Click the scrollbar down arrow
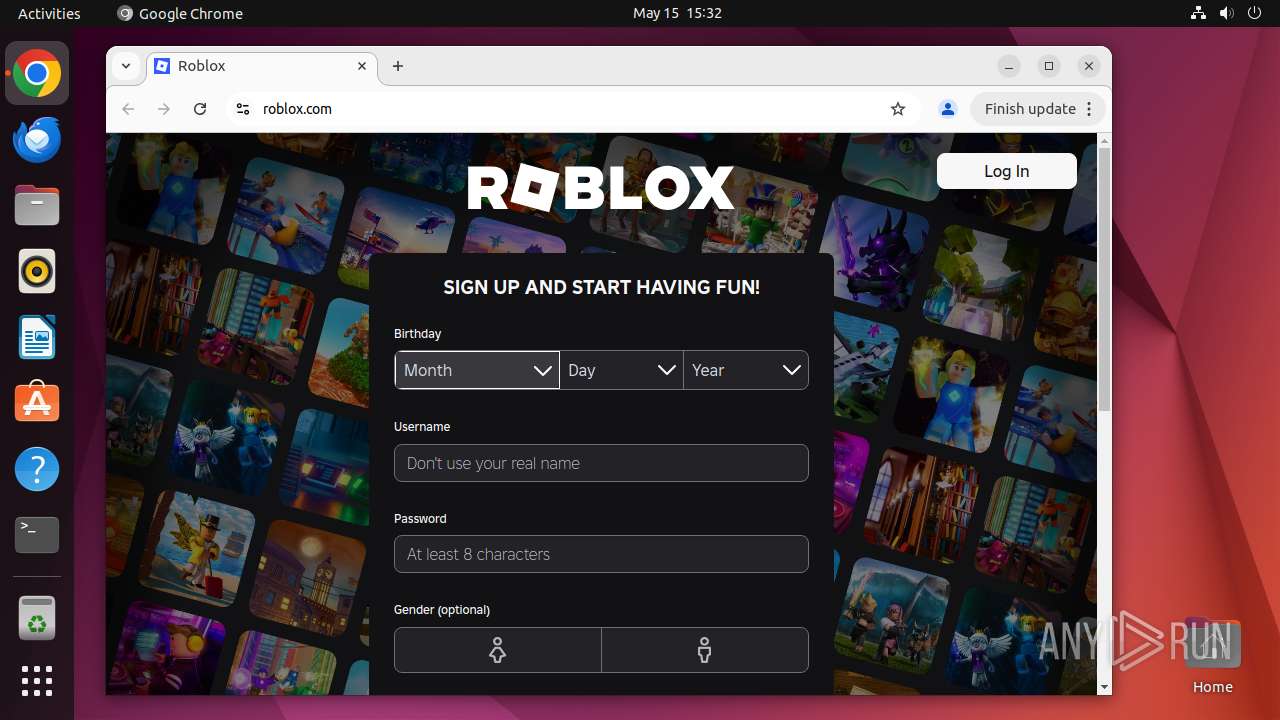Viewport: 1280px width, 720px height. (1104, 687)
